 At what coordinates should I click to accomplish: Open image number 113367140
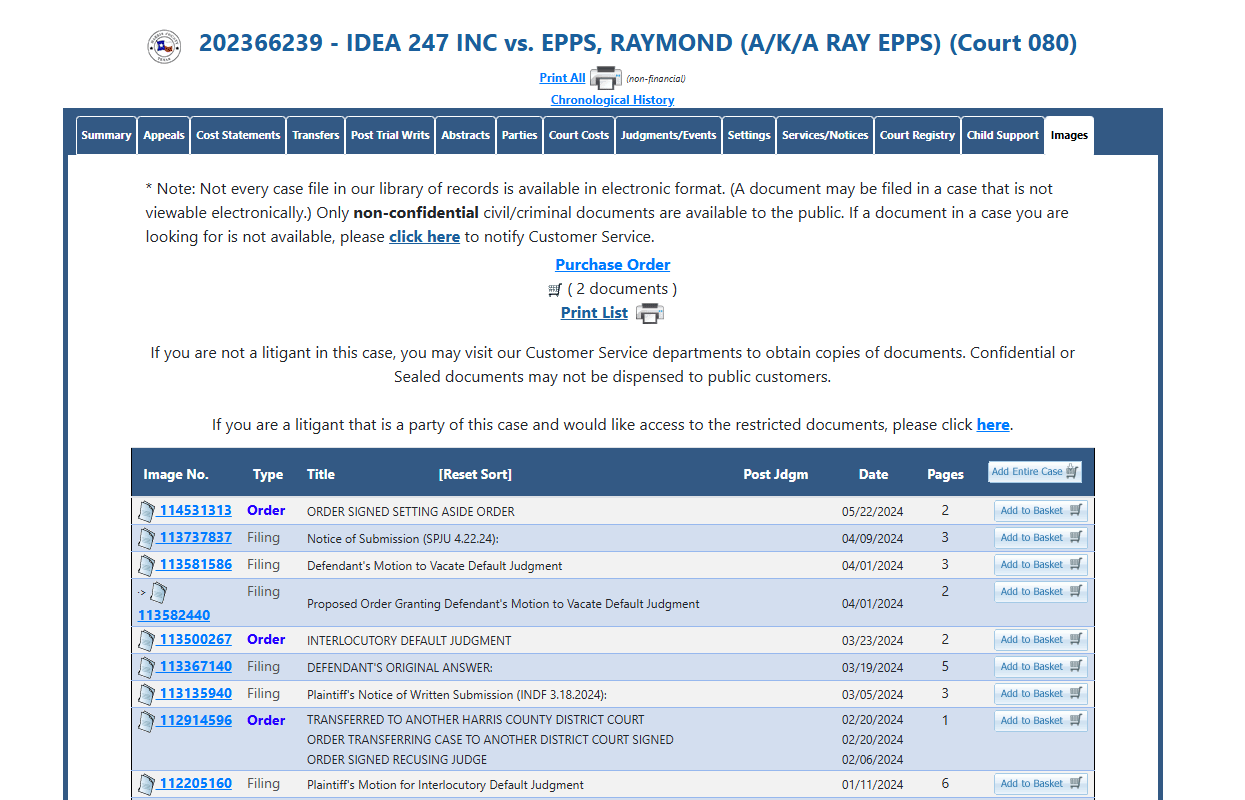tap(196, 667)
